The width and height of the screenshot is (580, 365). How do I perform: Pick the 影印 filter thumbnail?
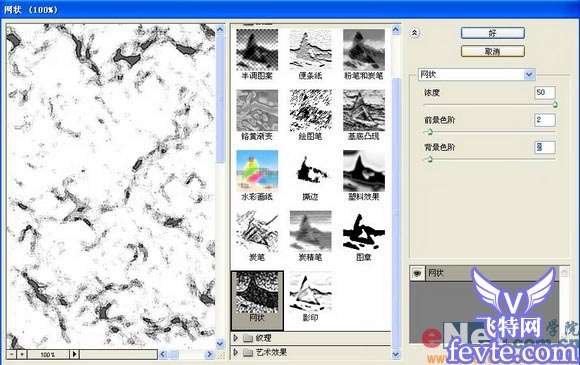pos(310,292)
